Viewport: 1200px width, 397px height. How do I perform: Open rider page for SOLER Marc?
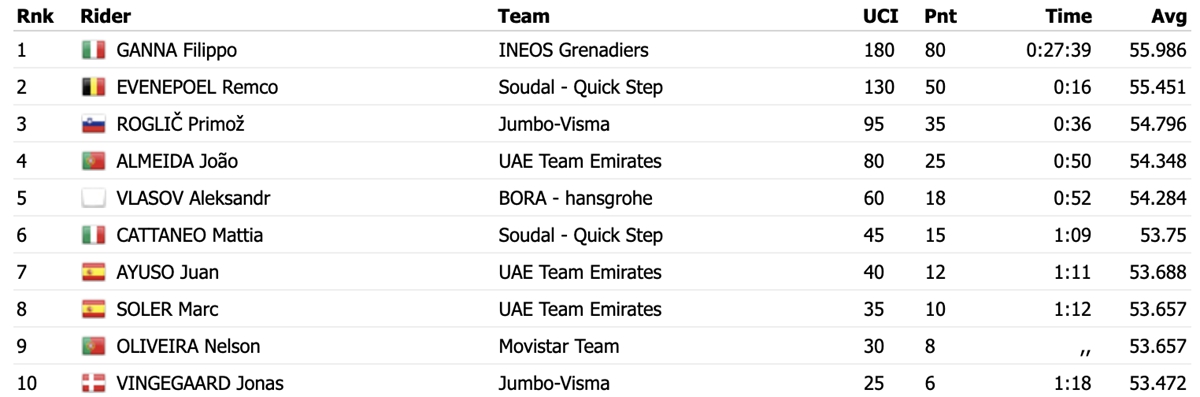[167, 309]
